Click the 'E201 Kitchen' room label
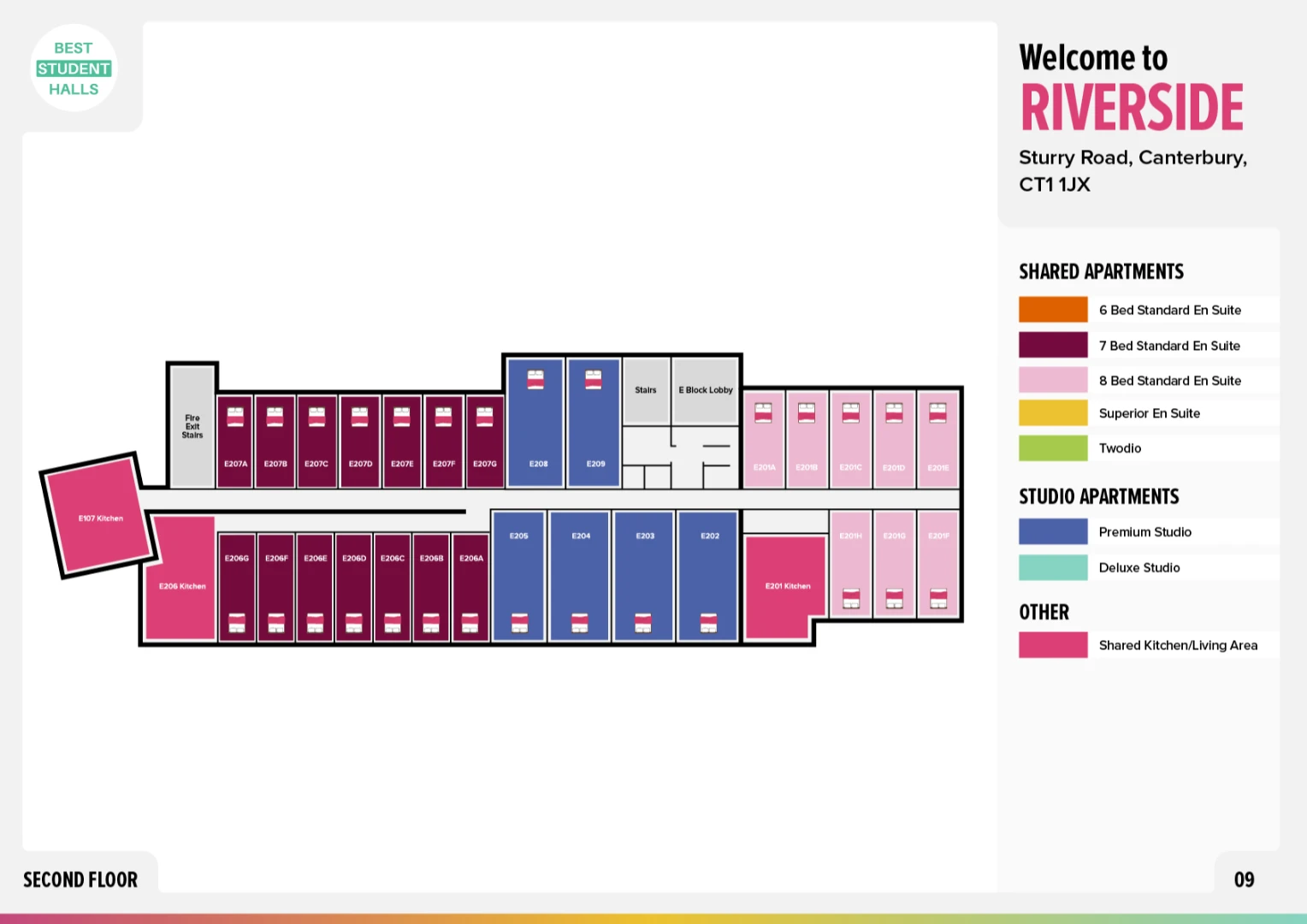Image resolution: width=1307 pixels, height=924 pixels. 788,586
